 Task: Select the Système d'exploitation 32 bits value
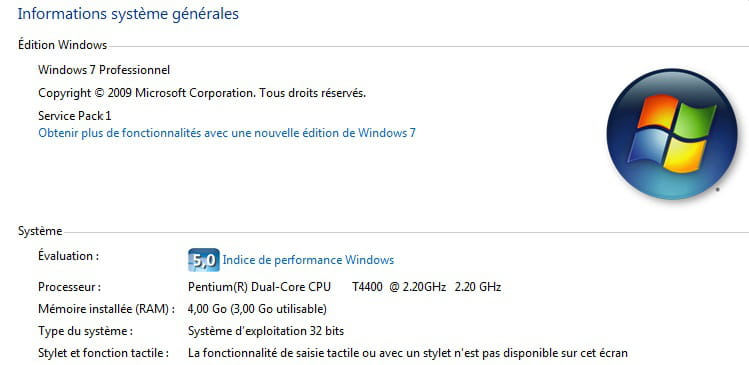[266, 331]
